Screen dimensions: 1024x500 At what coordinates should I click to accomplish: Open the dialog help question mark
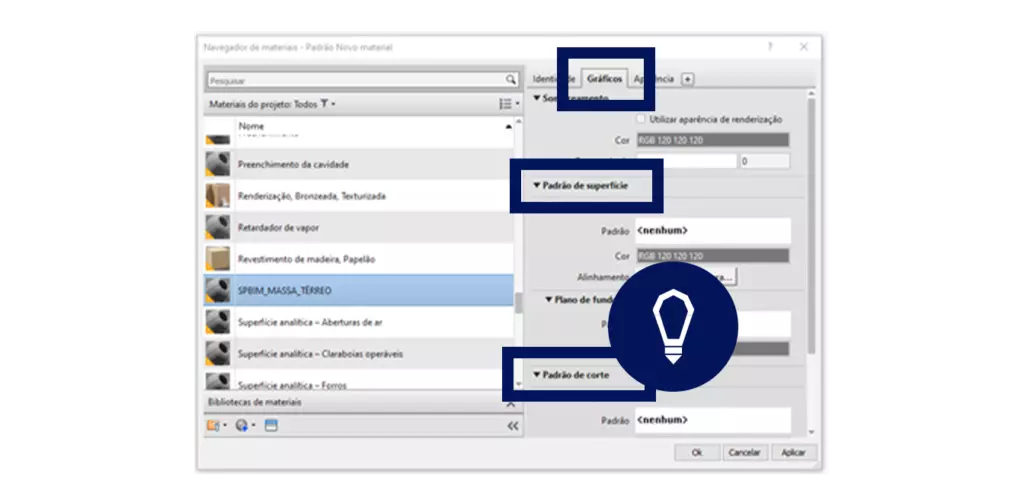[771, 47]
